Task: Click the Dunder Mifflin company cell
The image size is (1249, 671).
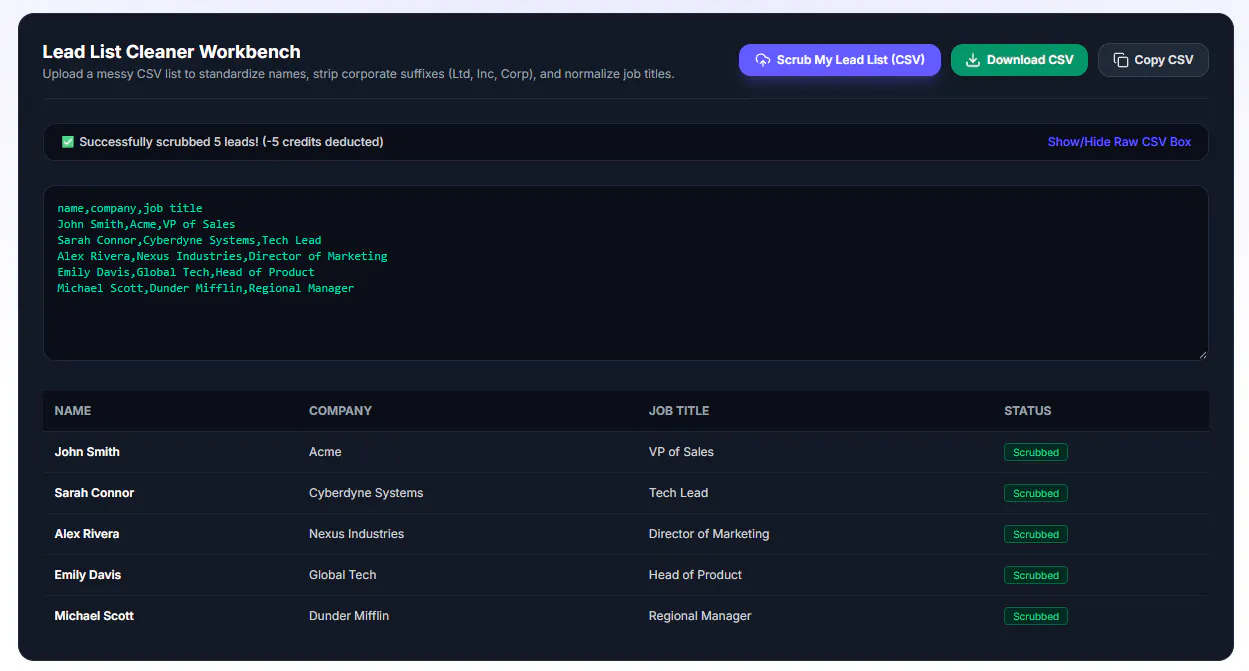Action: (349, 616)
